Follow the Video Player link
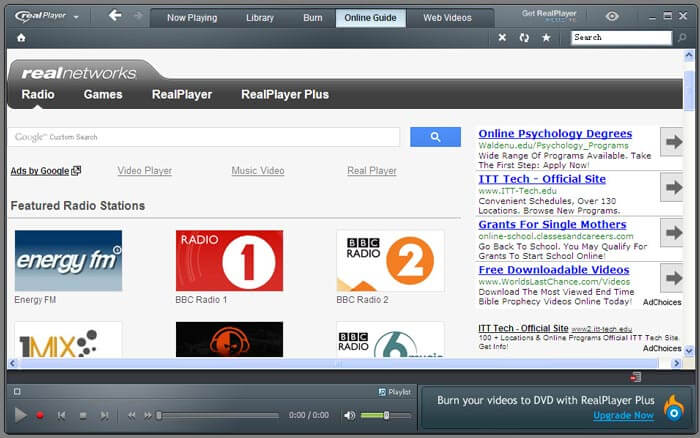 [145, 171]
